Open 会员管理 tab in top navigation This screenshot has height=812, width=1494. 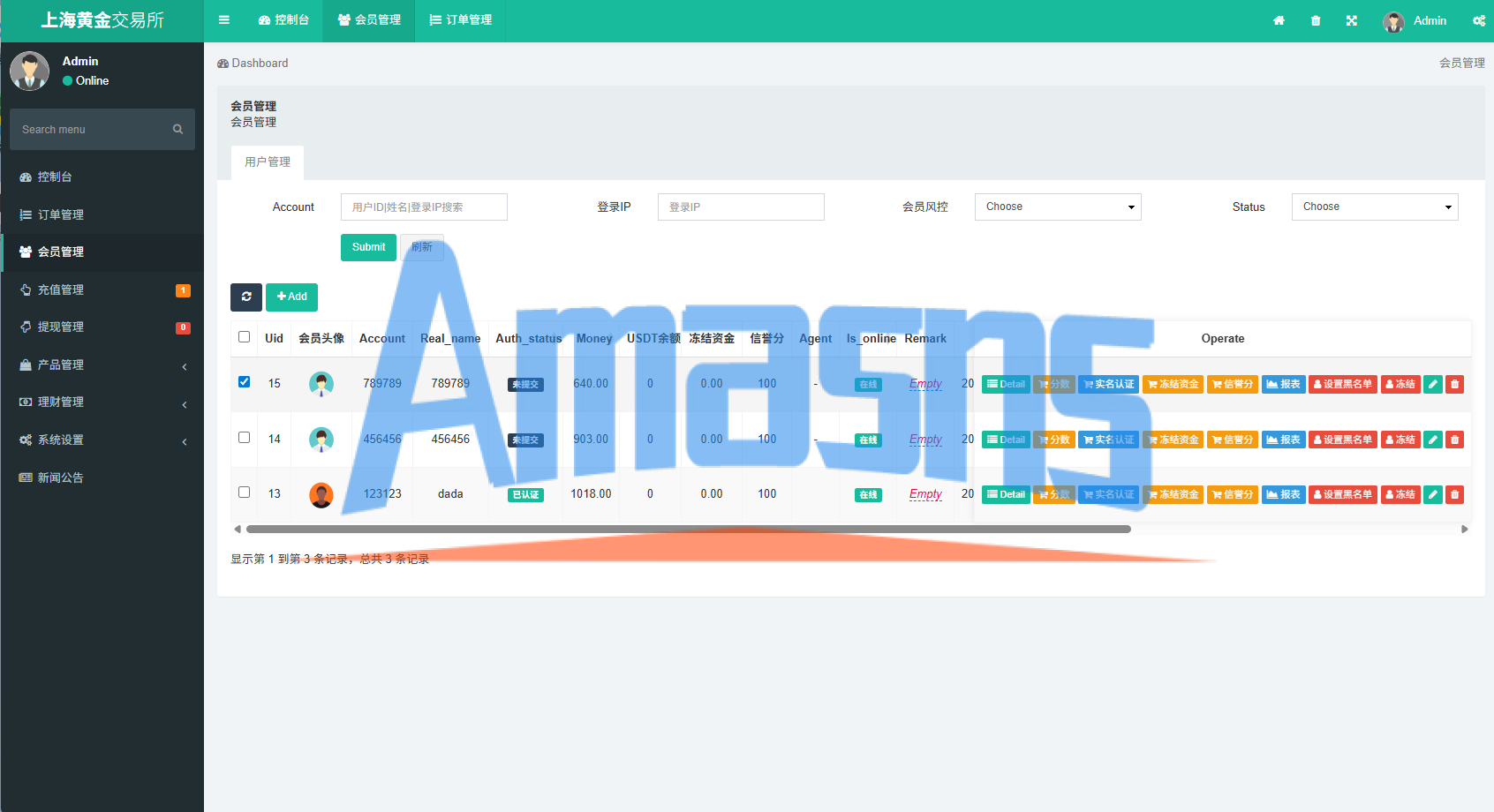369,20
